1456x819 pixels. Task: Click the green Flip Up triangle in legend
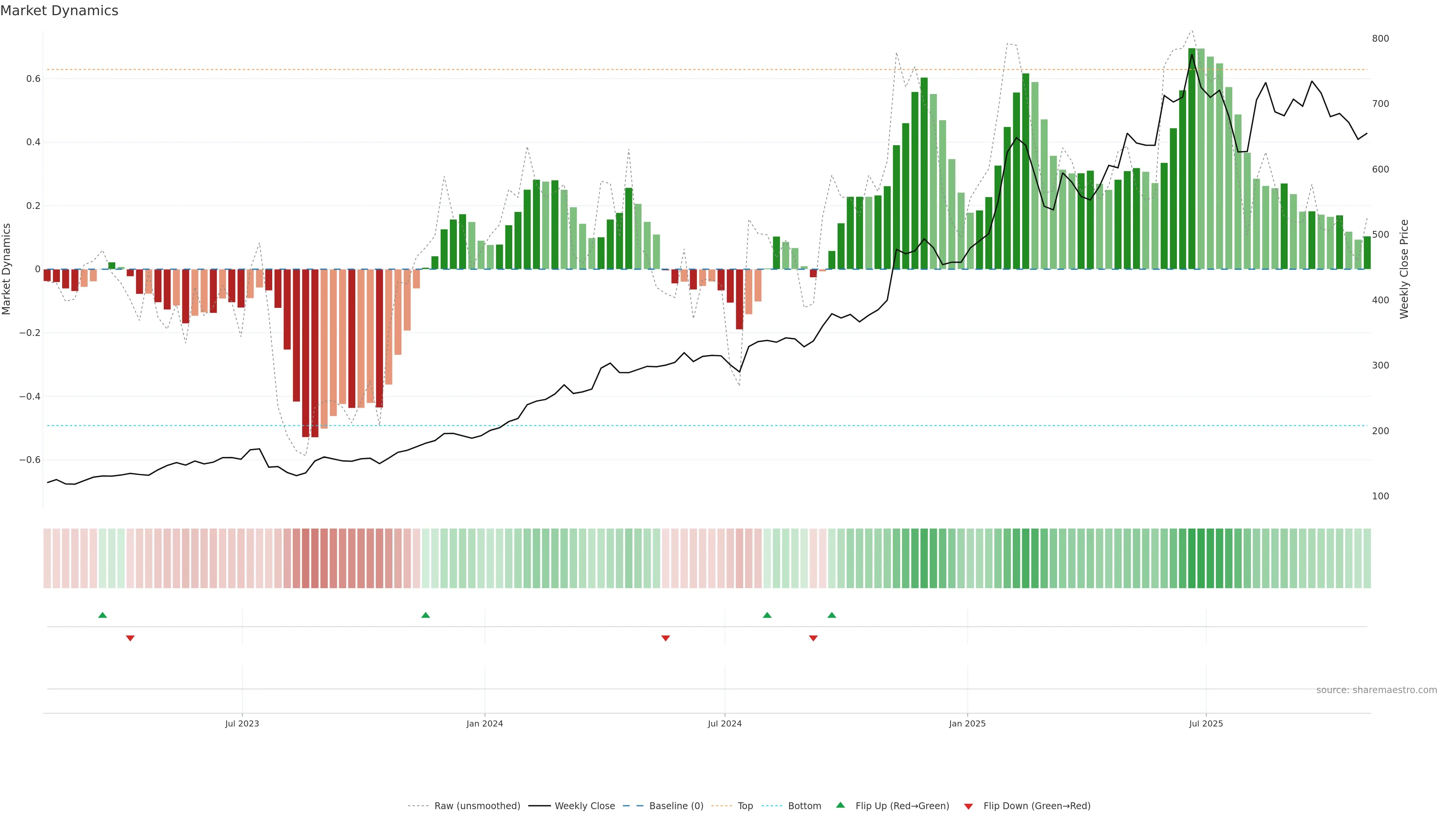click(841, 805)
